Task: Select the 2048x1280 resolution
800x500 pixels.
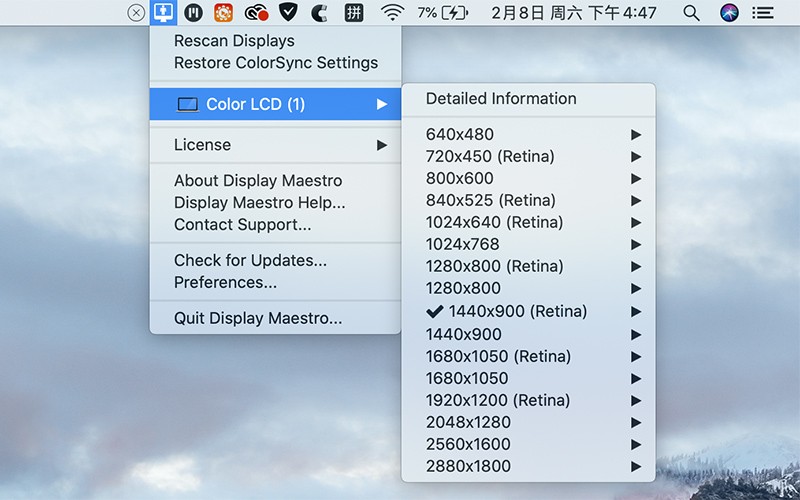Action: 528,422
